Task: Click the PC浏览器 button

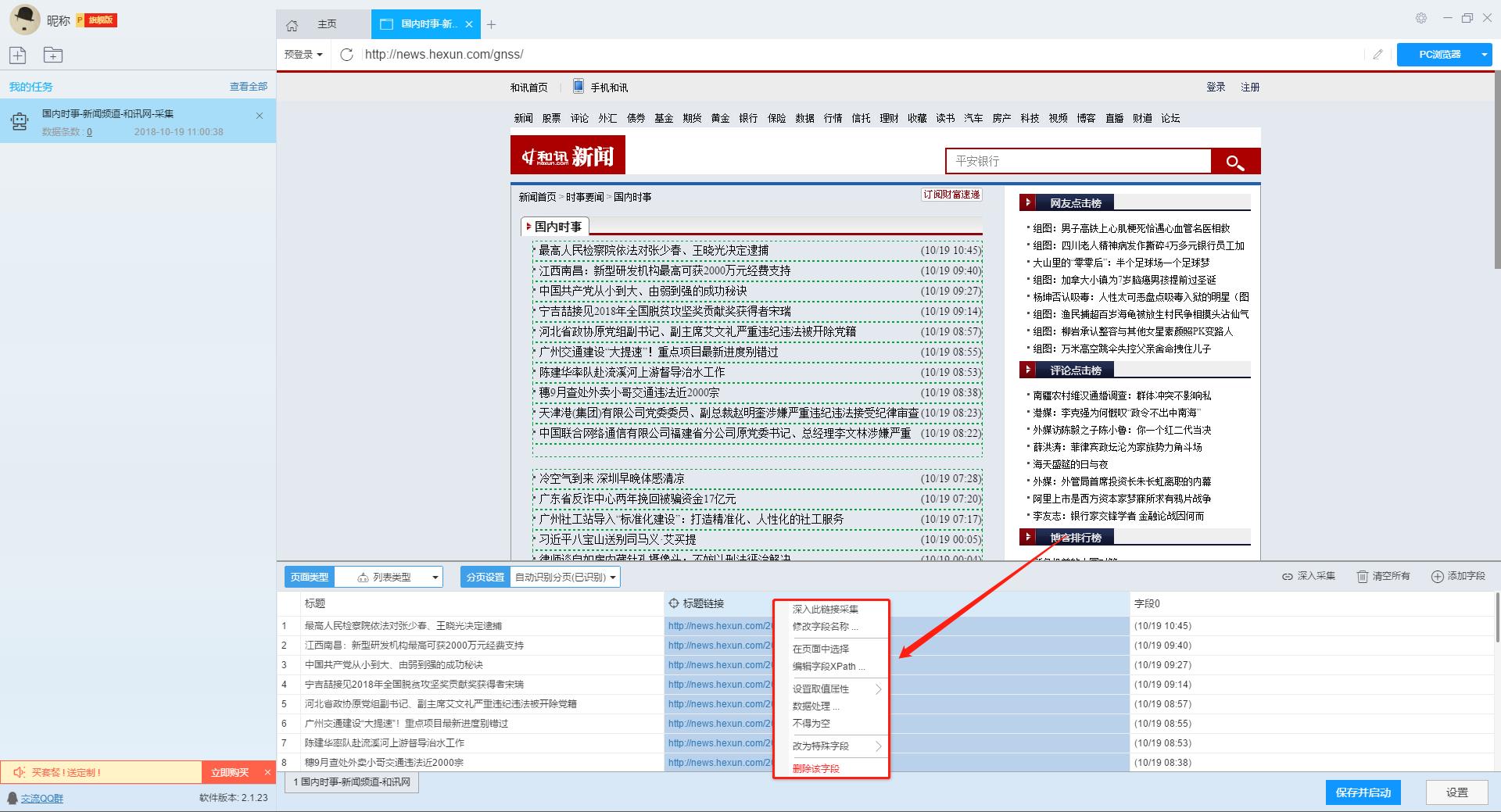Action: click(1439, 54)
